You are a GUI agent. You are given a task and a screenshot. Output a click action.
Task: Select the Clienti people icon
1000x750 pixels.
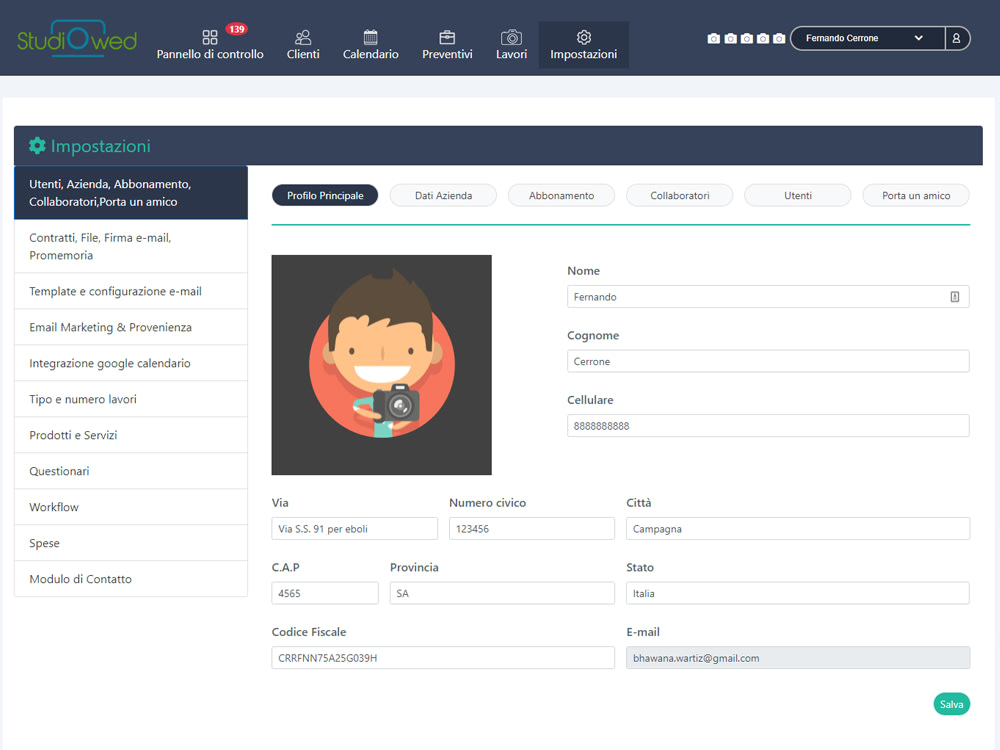(x=303, y=34)
